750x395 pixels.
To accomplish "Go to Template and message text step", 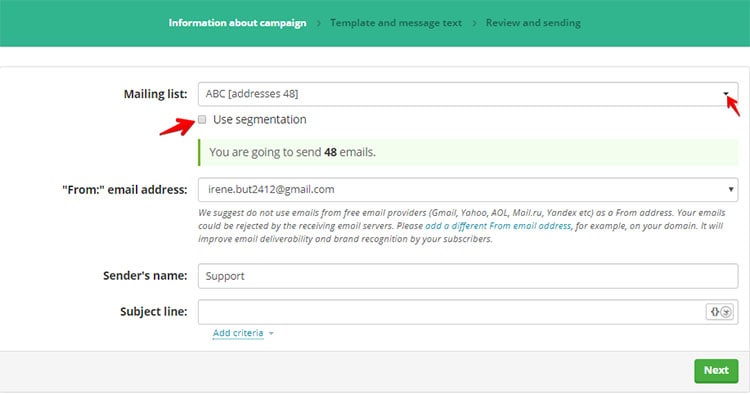I will pos(396,23).
